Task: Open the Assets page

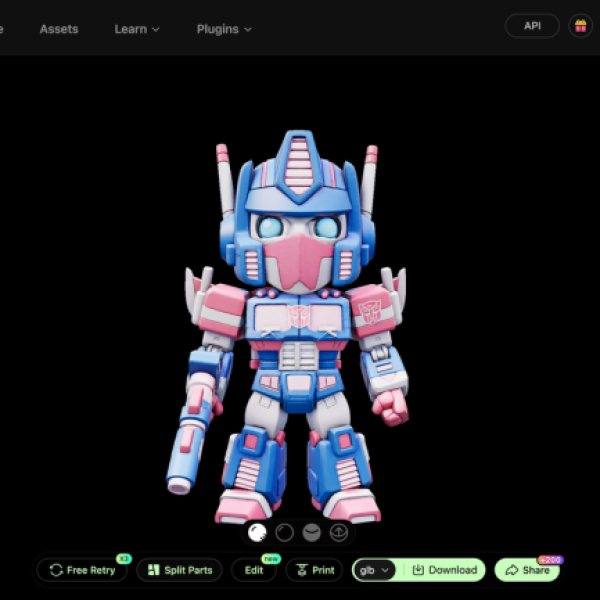Action: [59, 29]
